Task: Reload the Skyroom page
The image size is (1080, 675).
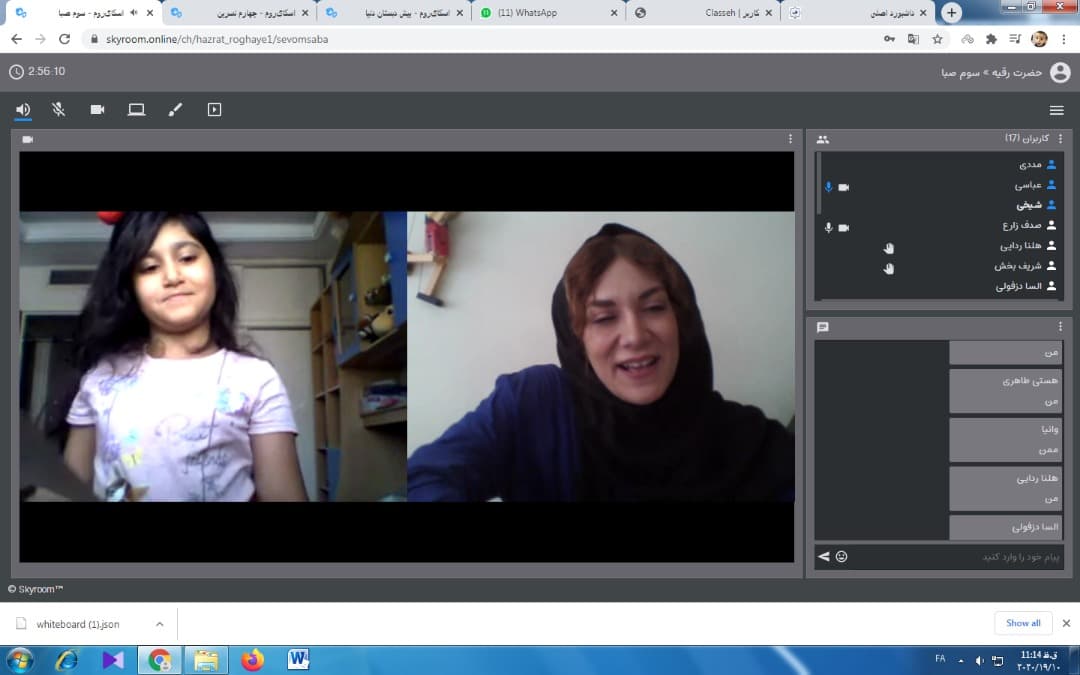Action: click(64, 39)
